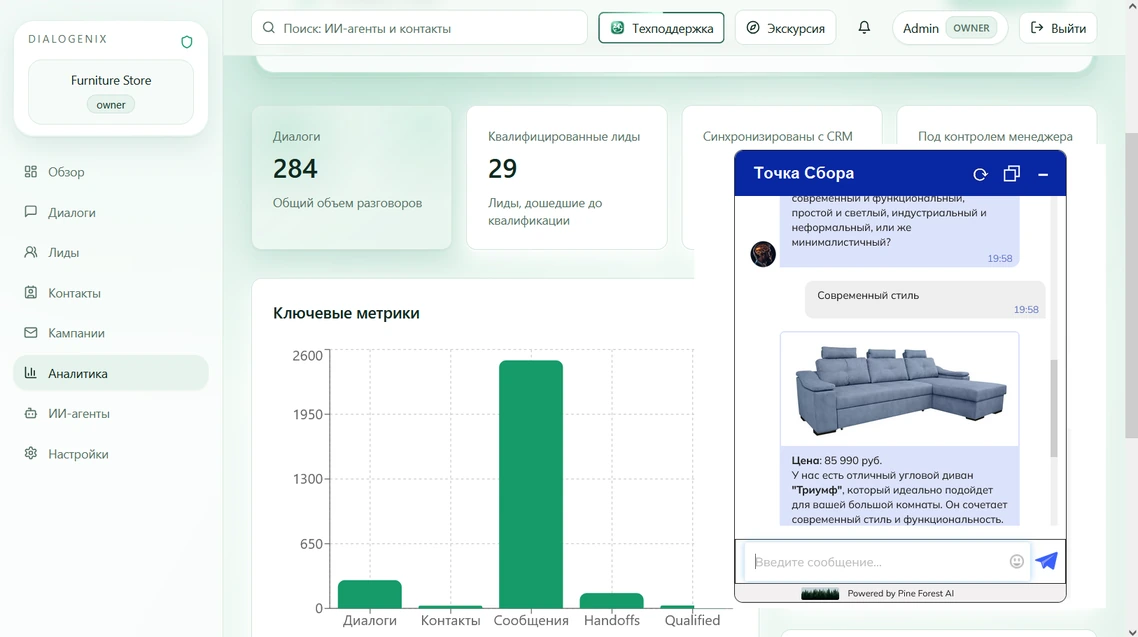Screen dimensions: 1138x637
Task: Click the Сообщения bar in the chart
Action: pyautogui.click(x=531, y=484)
